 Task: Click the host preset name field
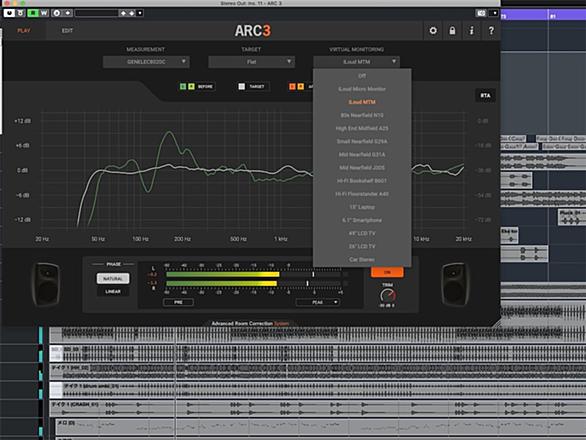(x=96, y=13)
